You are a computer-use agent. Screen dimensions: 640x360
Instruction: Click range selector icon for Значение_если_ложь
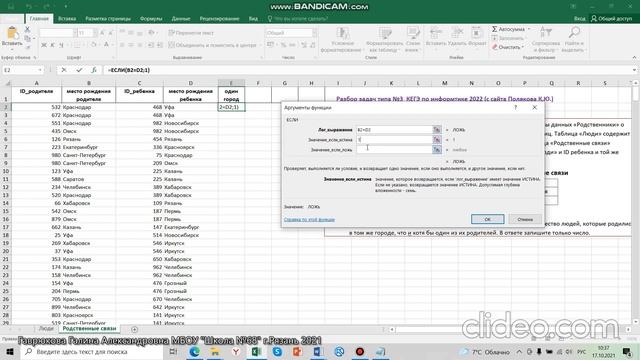(x=437, y=150)
